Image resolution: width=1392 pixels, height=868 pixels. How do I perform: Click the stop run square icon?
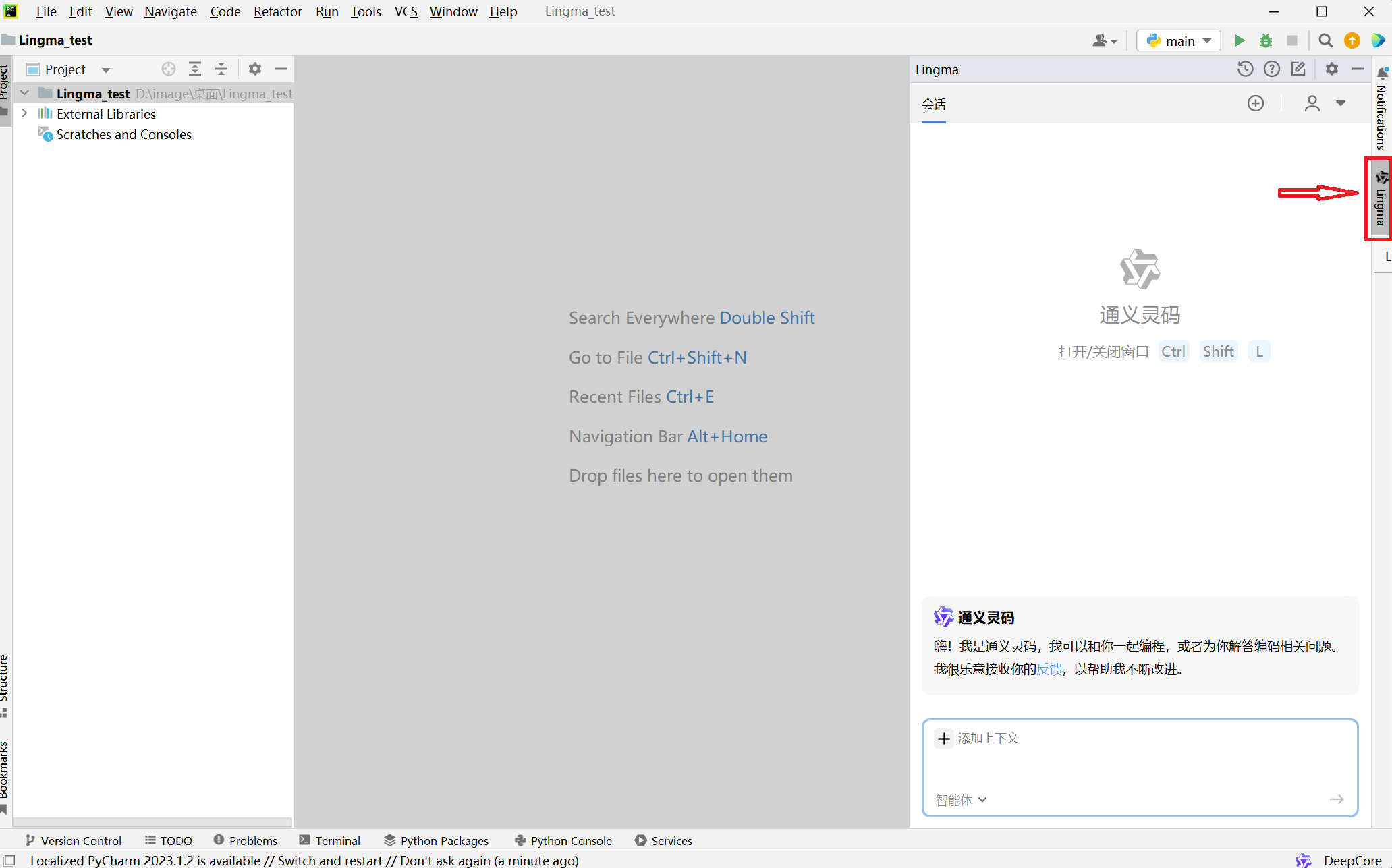click(1292, 40)
